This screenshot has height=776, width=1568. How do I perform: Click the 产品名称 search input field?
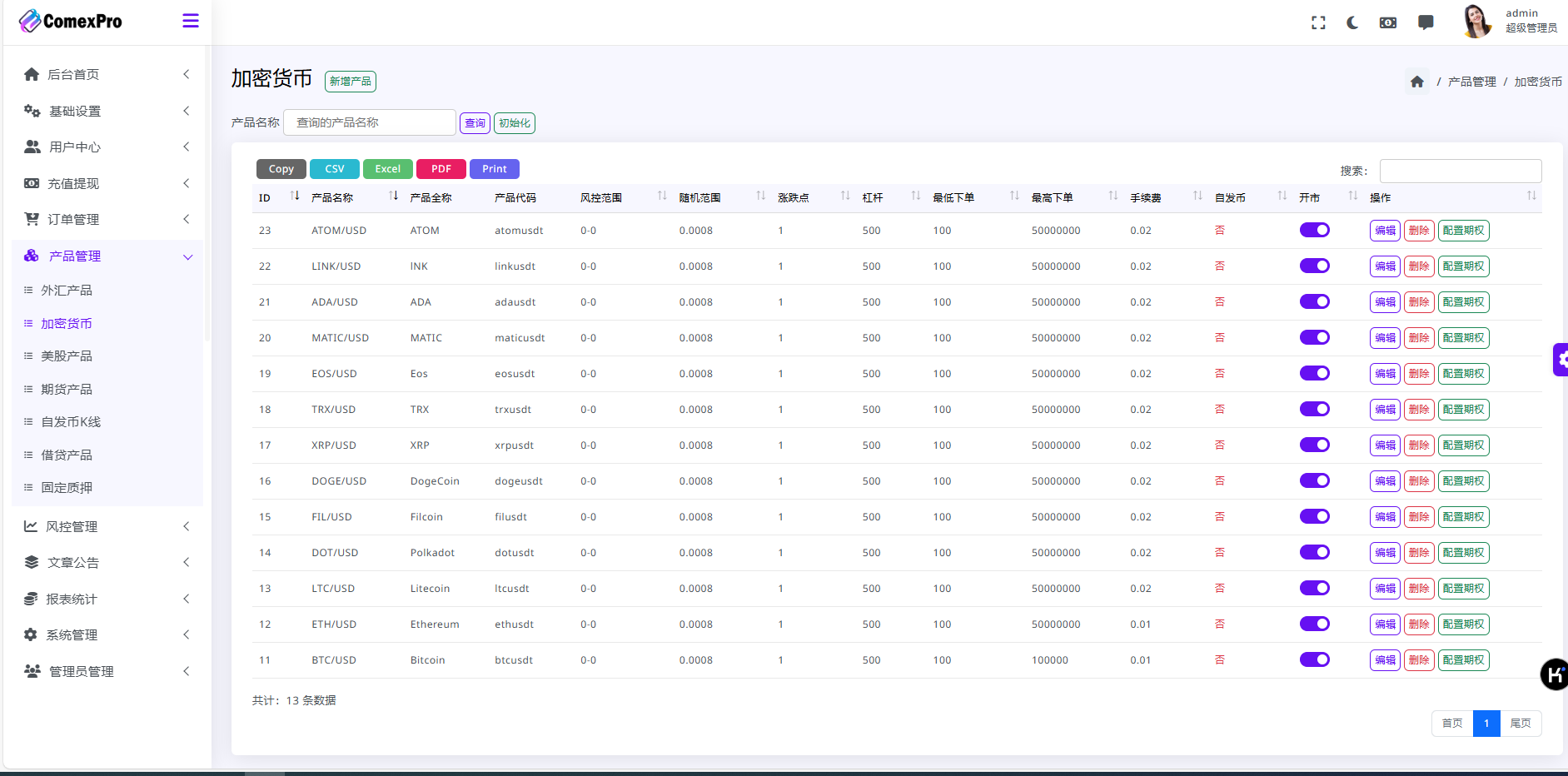(x=369, y=122)
